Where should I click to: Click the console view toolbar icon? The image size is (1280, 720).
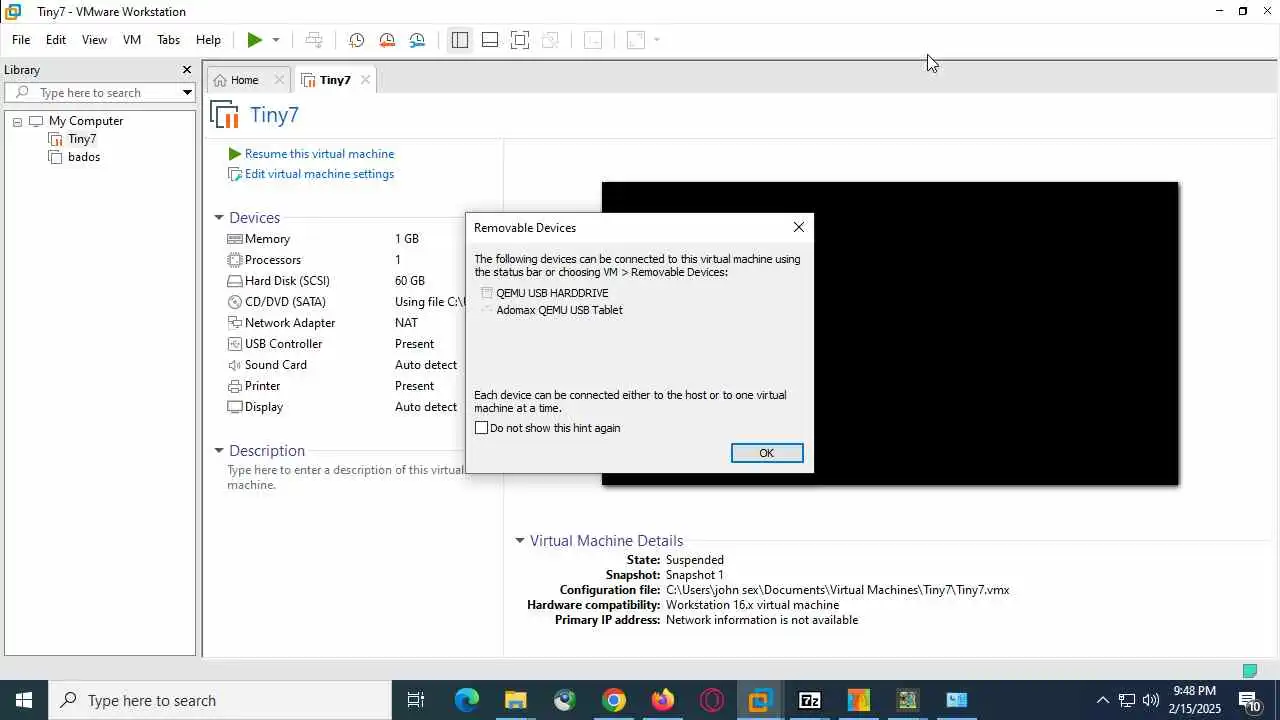pyautogui.click(x=593, y=40)
